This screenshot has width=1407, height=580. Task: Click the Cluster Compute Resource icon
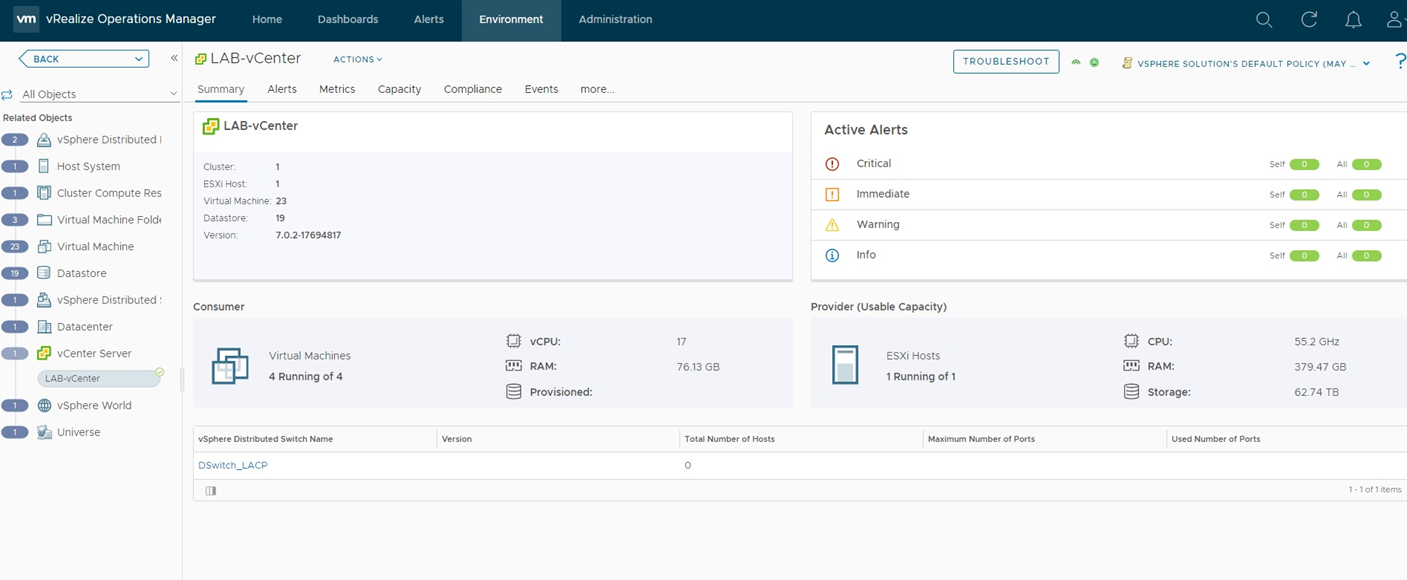point(44,193)
